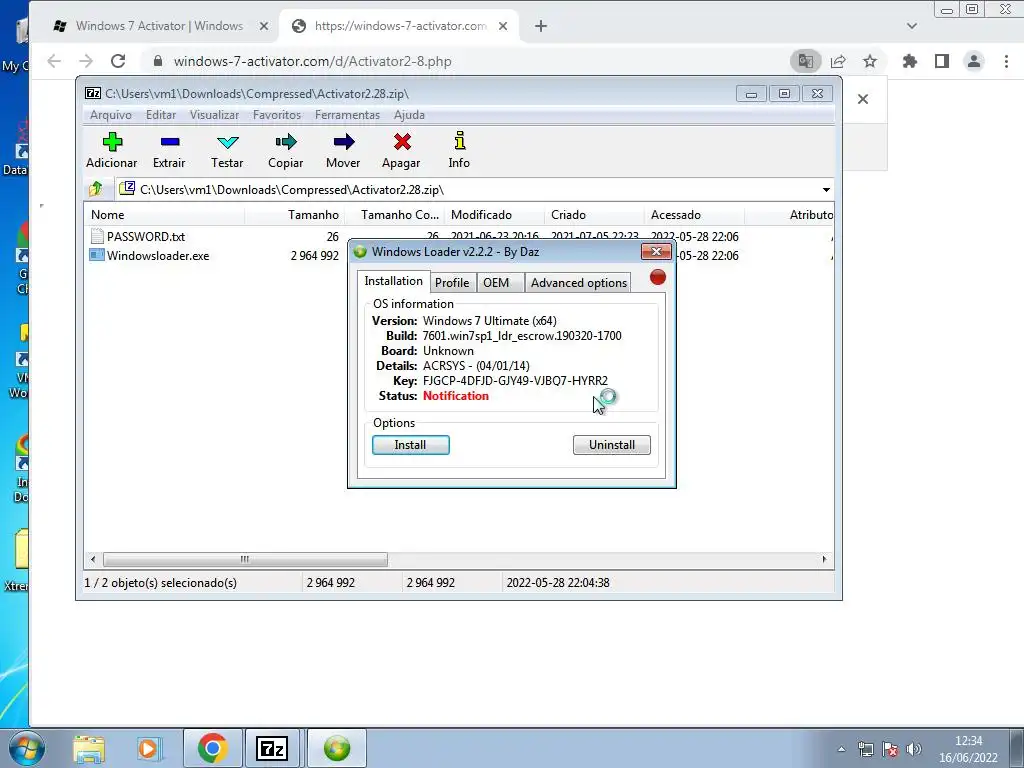
Task: Sort by the Modificado column header
Action: 494,215
